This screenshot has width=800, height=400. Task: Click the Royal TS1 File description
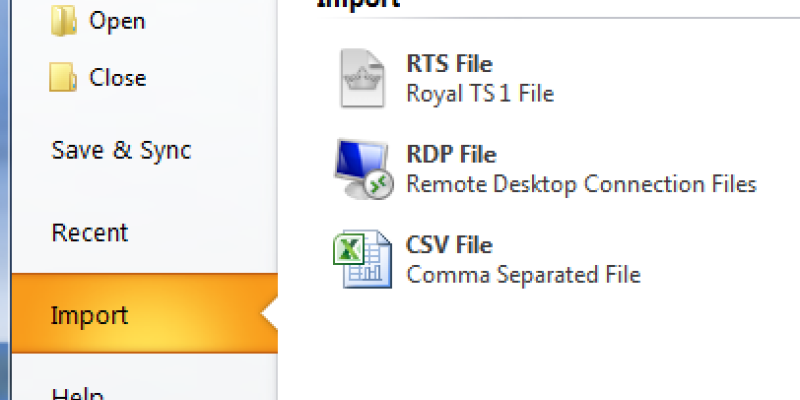pyautogui.click(x=480, y=94)
